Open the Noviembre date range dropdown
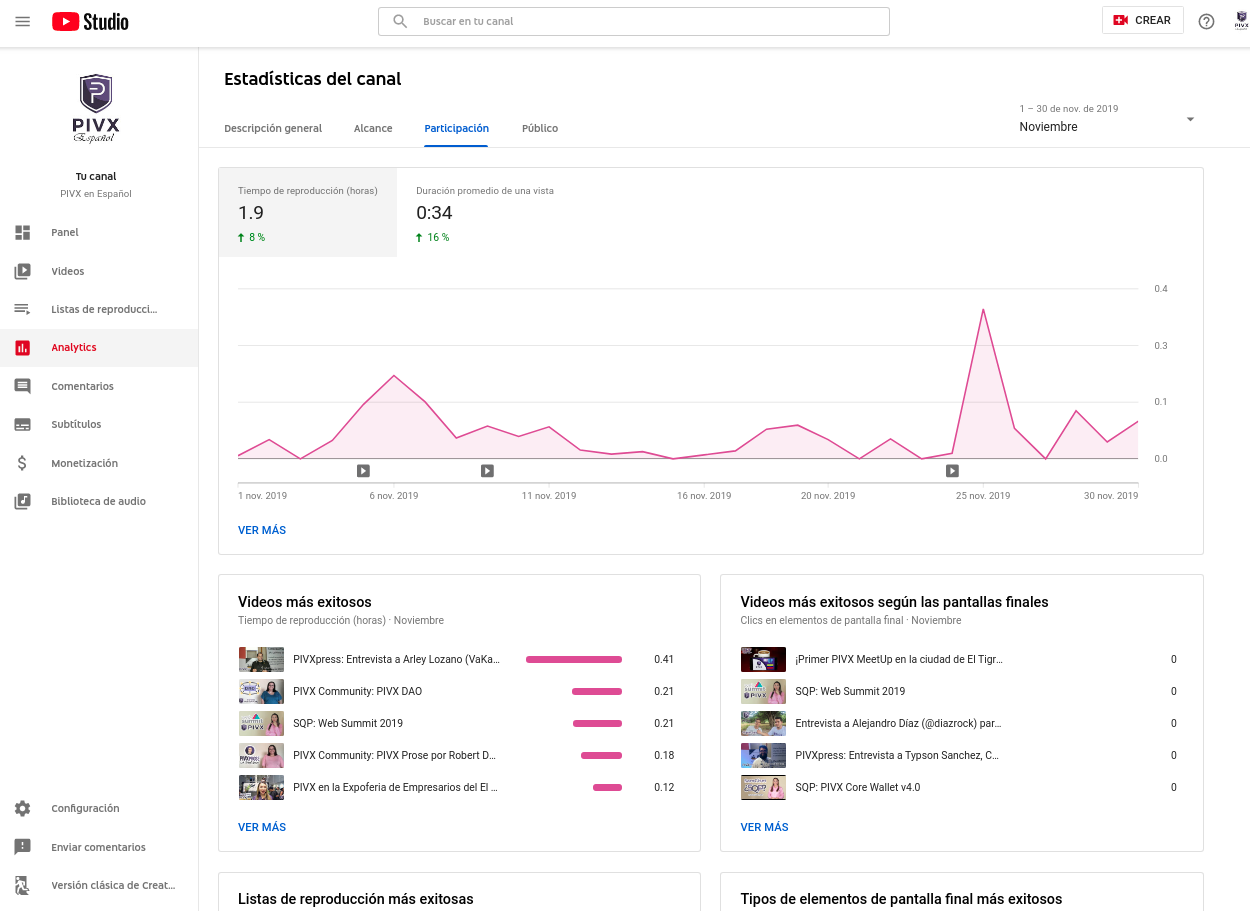1250x911 pixels. 1107,119
